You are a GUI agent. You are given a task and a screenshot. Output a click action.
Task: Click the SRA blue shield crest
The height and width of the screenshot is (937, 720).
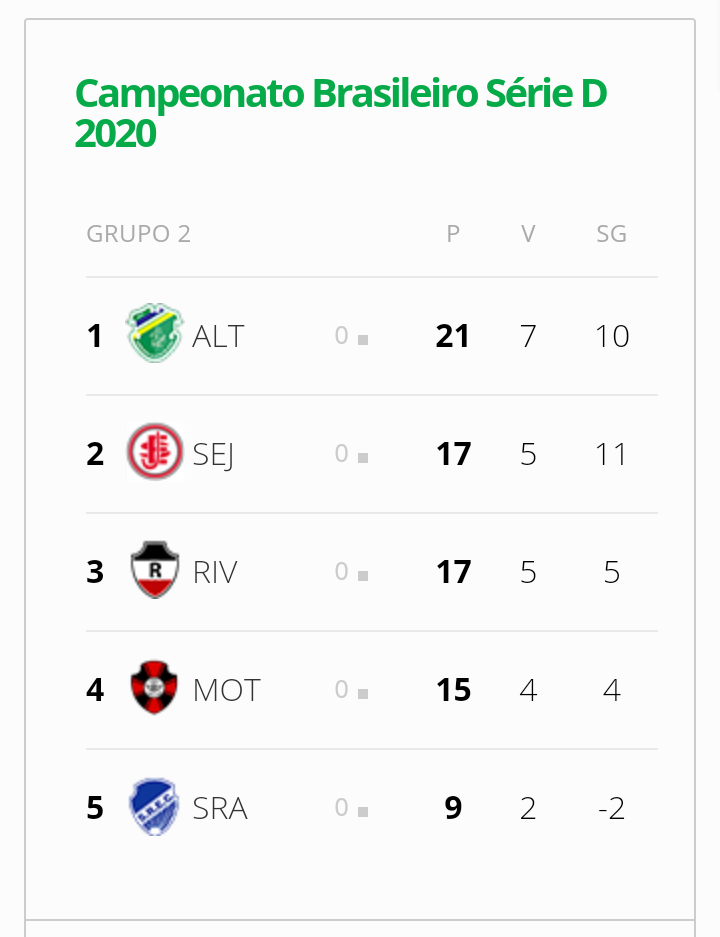155,807
